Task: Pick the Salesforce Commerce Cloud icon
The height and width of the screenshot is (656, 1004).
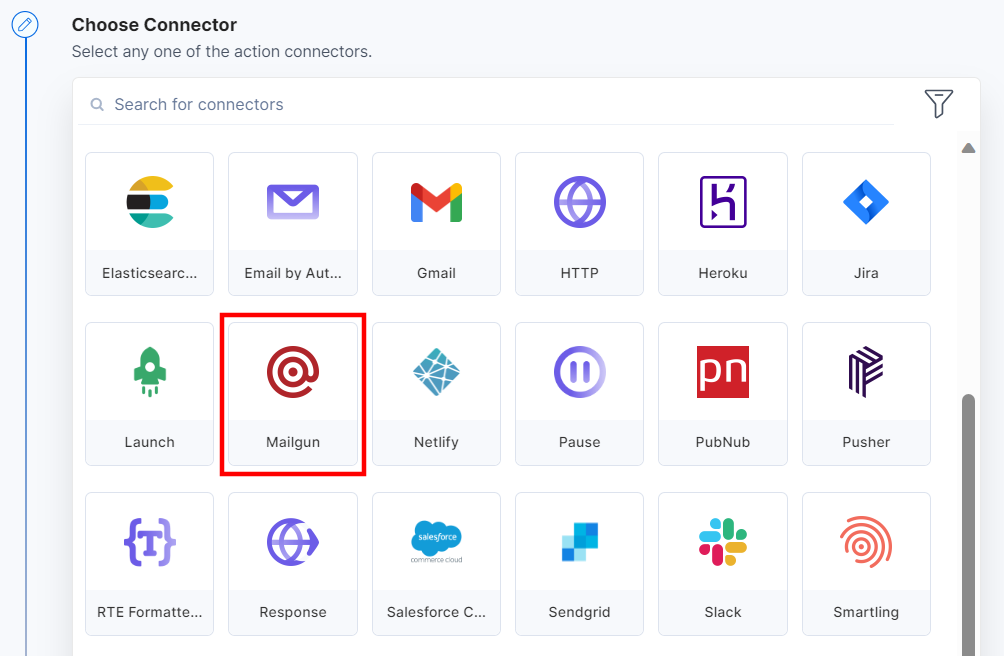Action: point(436,542)
